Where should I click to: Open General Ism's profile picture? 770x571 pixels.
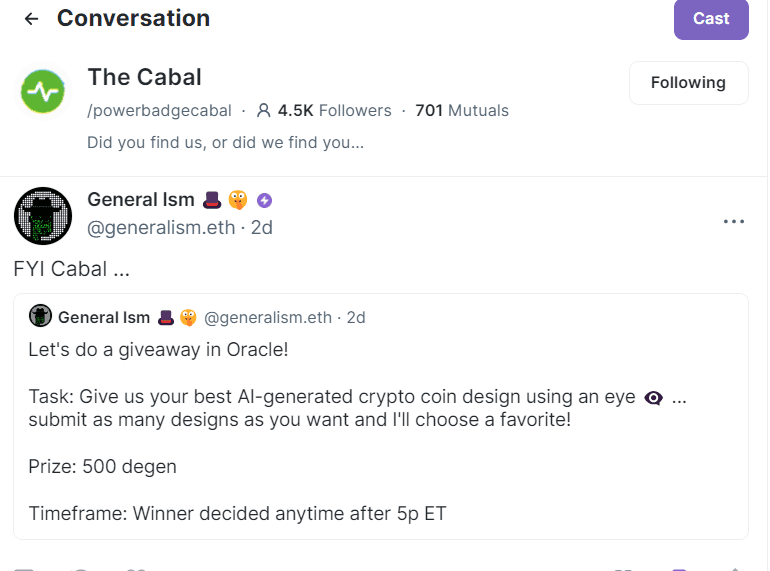[43, 216]
